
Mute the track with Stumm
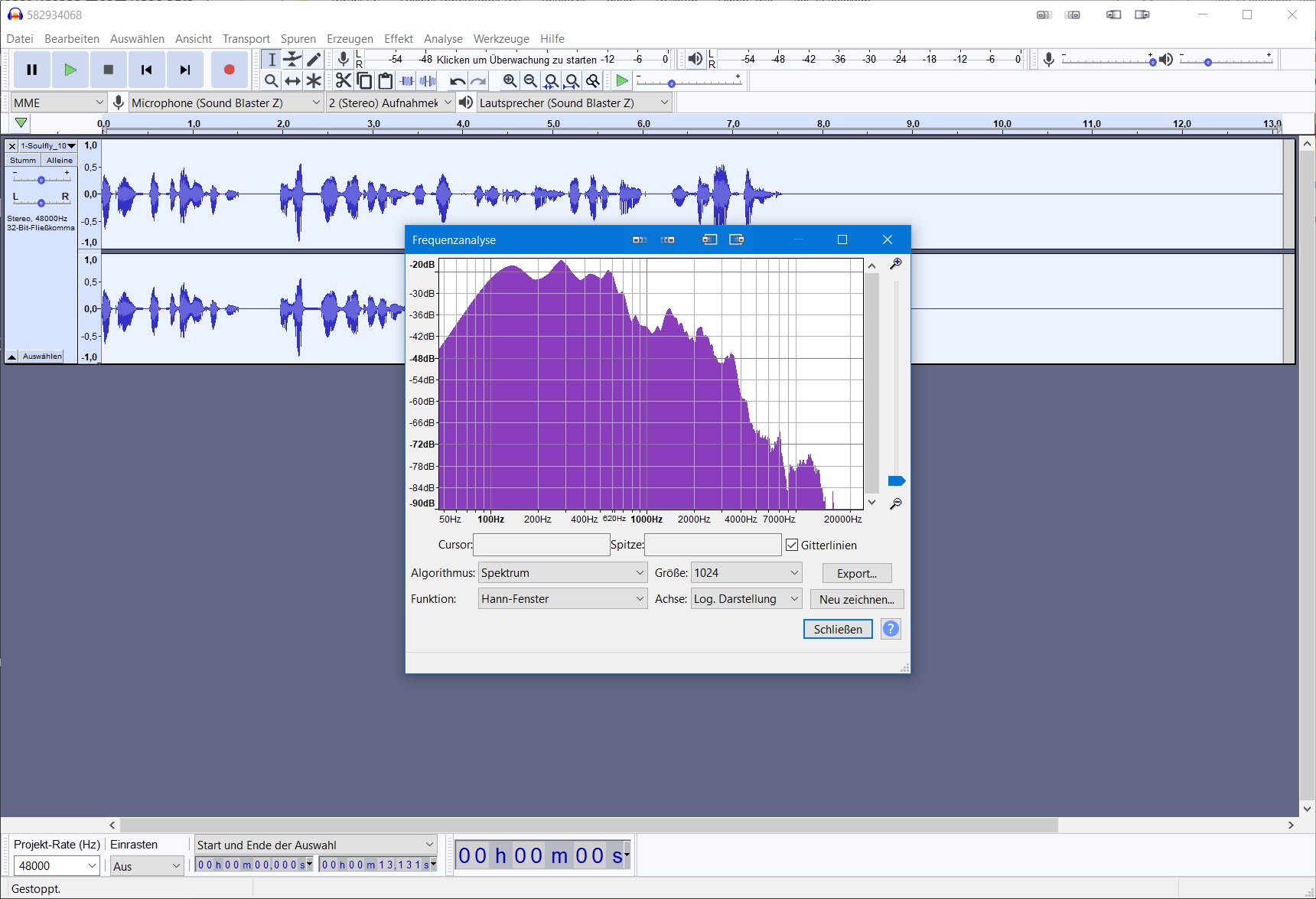click(x=23, y=161)
